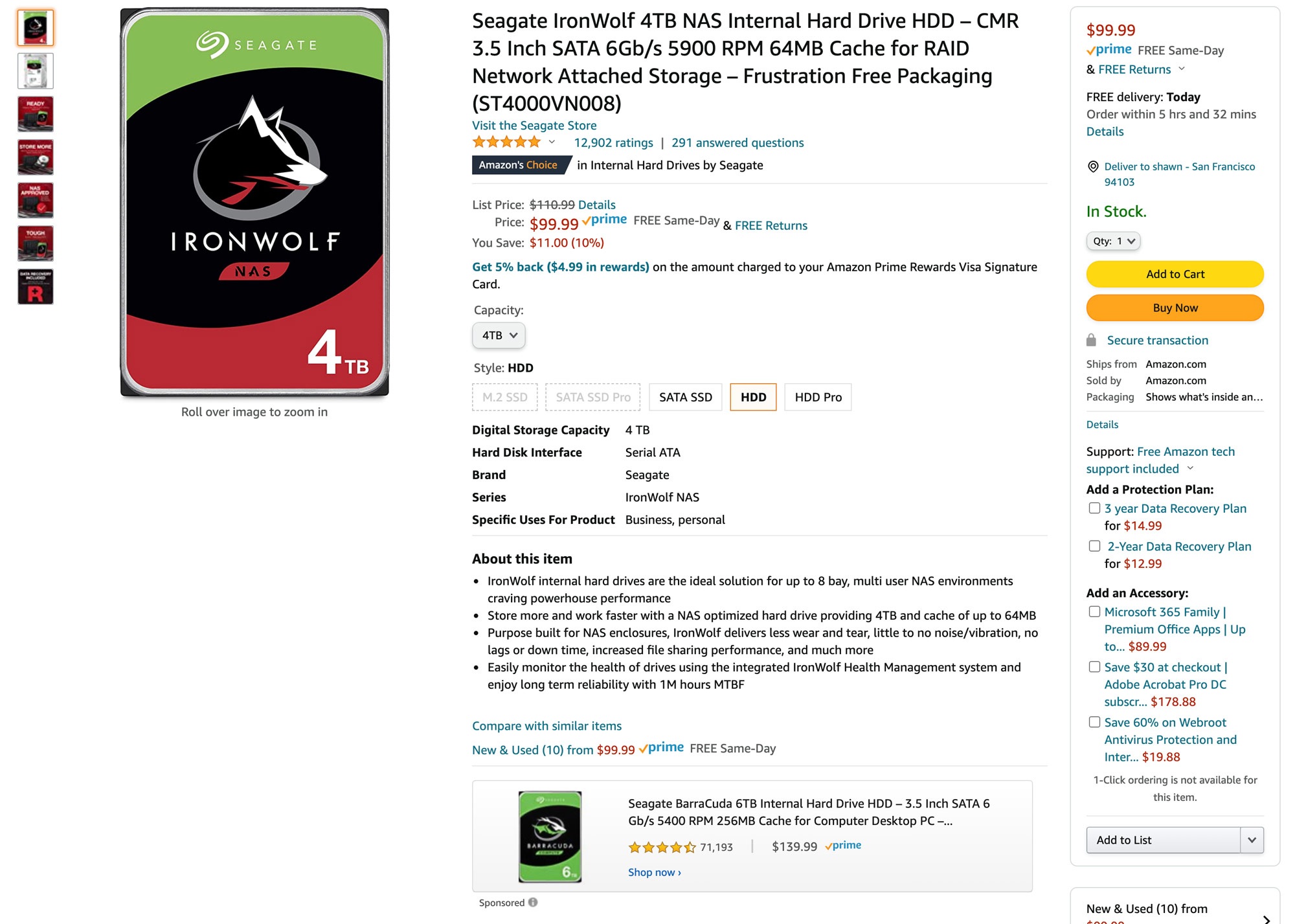The image size is (1295, 924).
Task: Click the secure transaction lock icon
Action: [1091, 340]
